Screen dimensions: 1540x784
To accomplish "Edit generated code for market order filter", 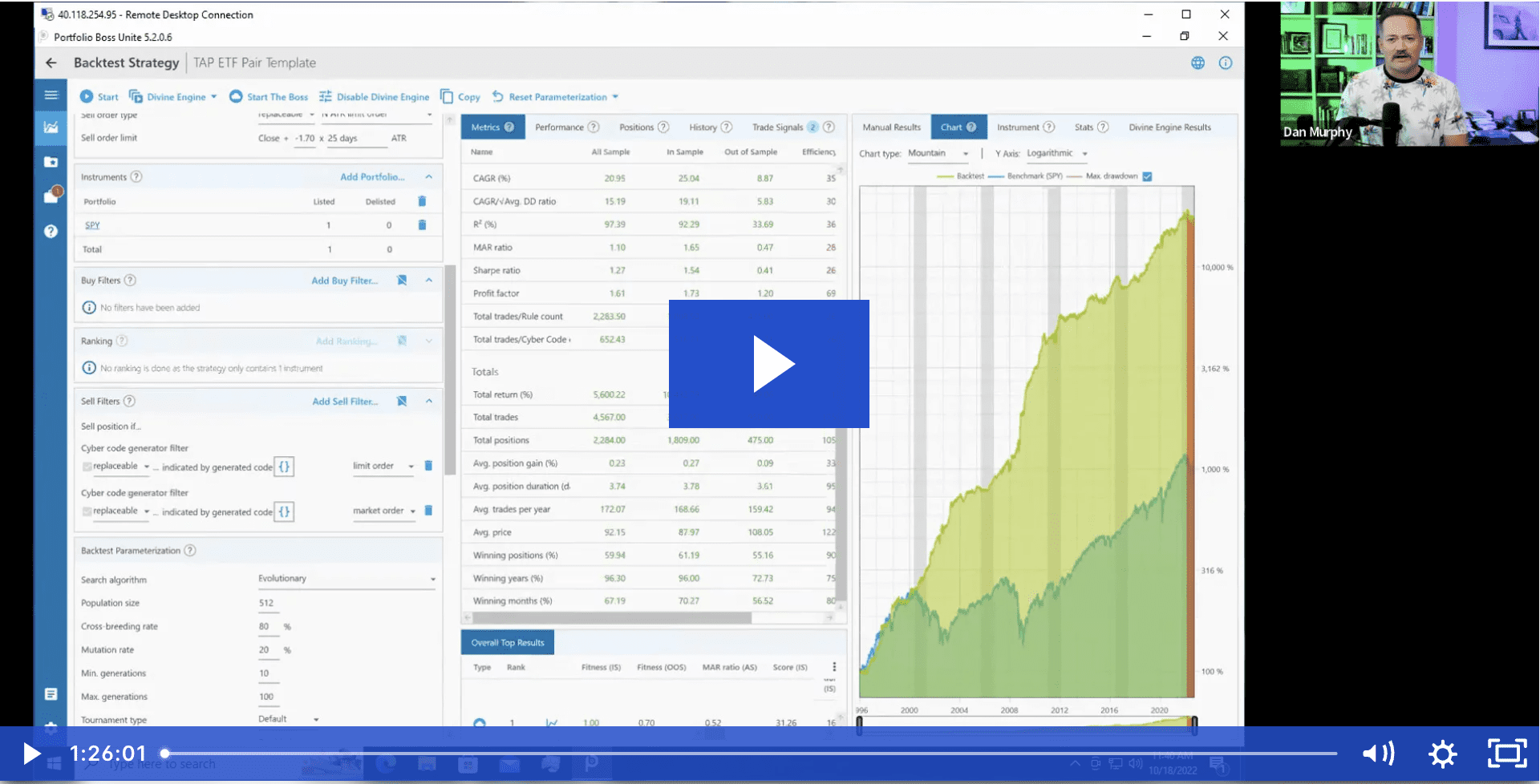I will (x=284, y=511).
